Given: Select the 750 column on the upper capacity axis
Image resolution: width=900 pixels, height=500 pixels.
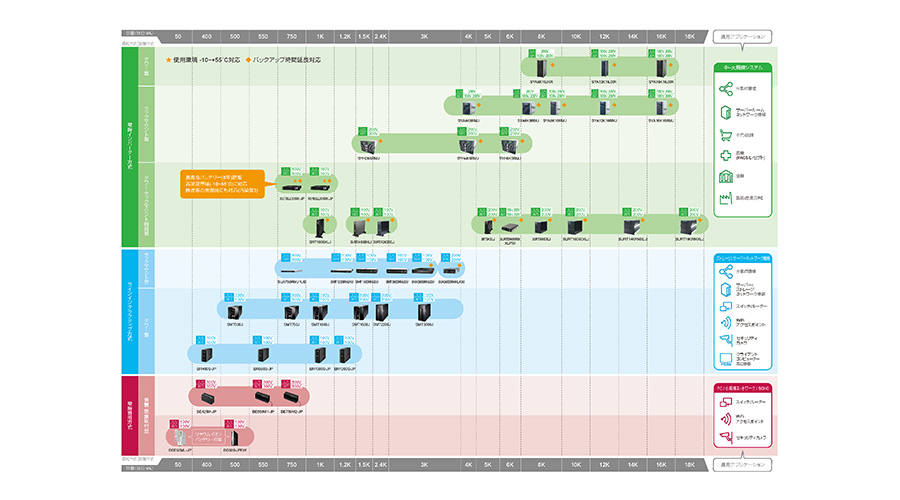Looking at the screenshot, I should click(292, 37).
